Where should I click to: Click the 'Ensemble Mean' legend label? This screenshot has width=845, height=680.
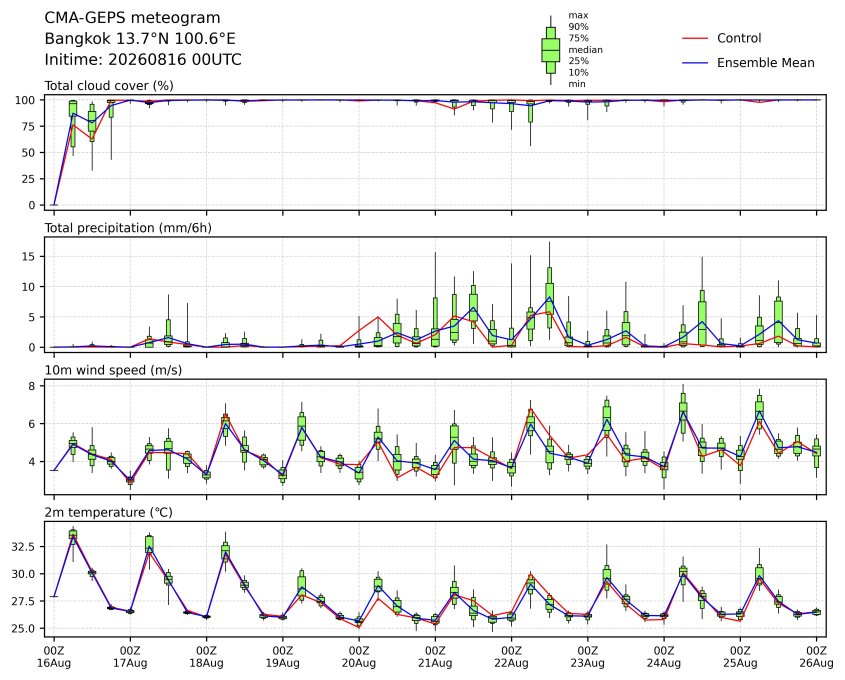pyautogui.click(x=766, y=63)
